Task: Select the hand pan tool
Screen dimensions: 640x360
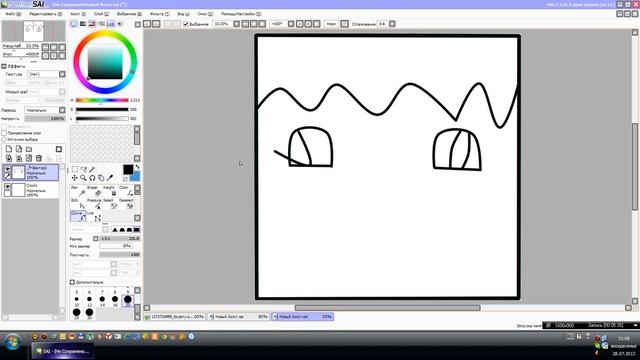Action: (101, 178)
